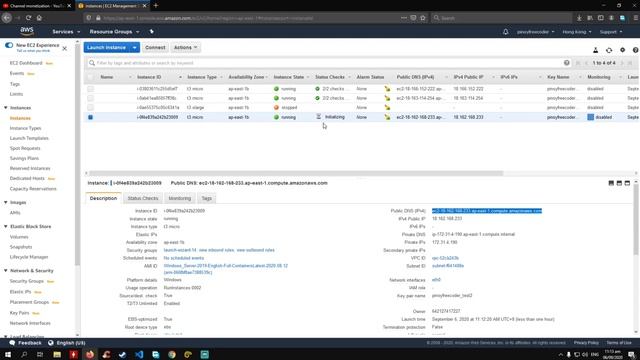Toggle the New EC2 Experience switch
Screen dimensions: 640x360
(9, 45)
